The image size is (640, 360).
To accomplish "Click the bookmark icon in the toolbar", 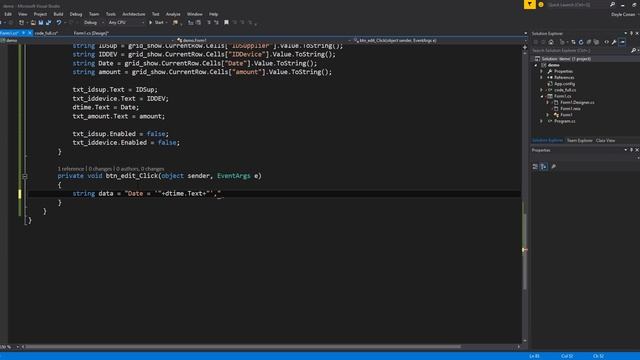I will (x=226, y=22).
